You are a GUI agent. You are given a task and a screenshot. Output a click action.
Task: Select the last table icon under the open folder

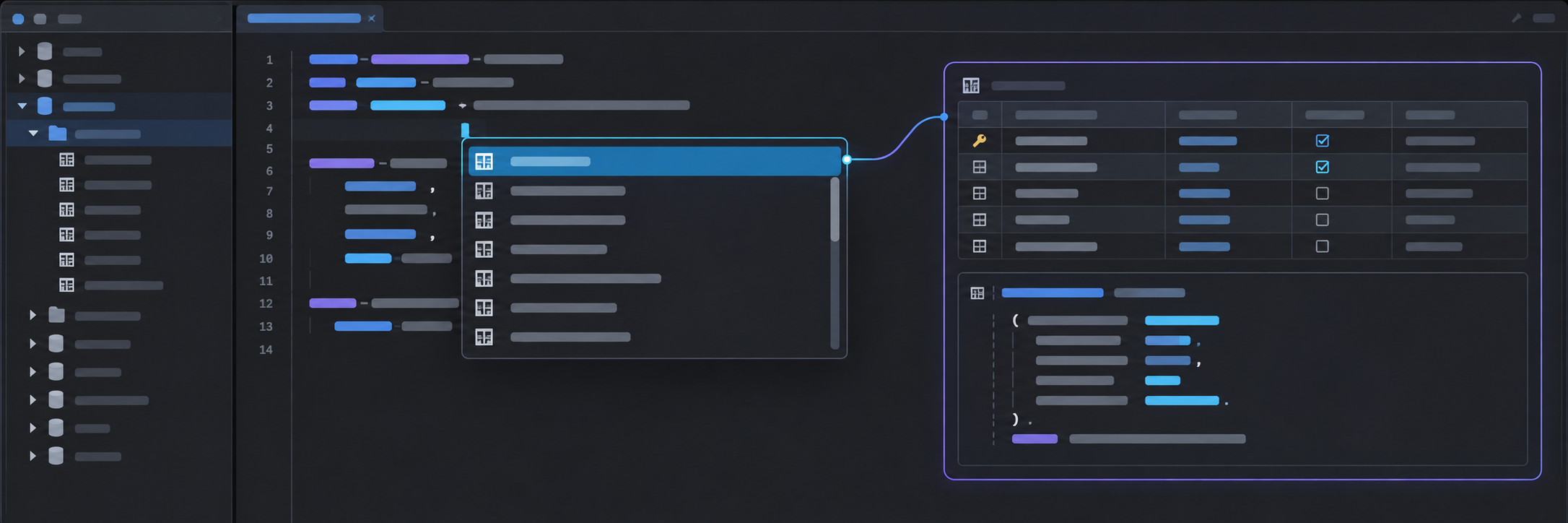click(x=66, y=285)
